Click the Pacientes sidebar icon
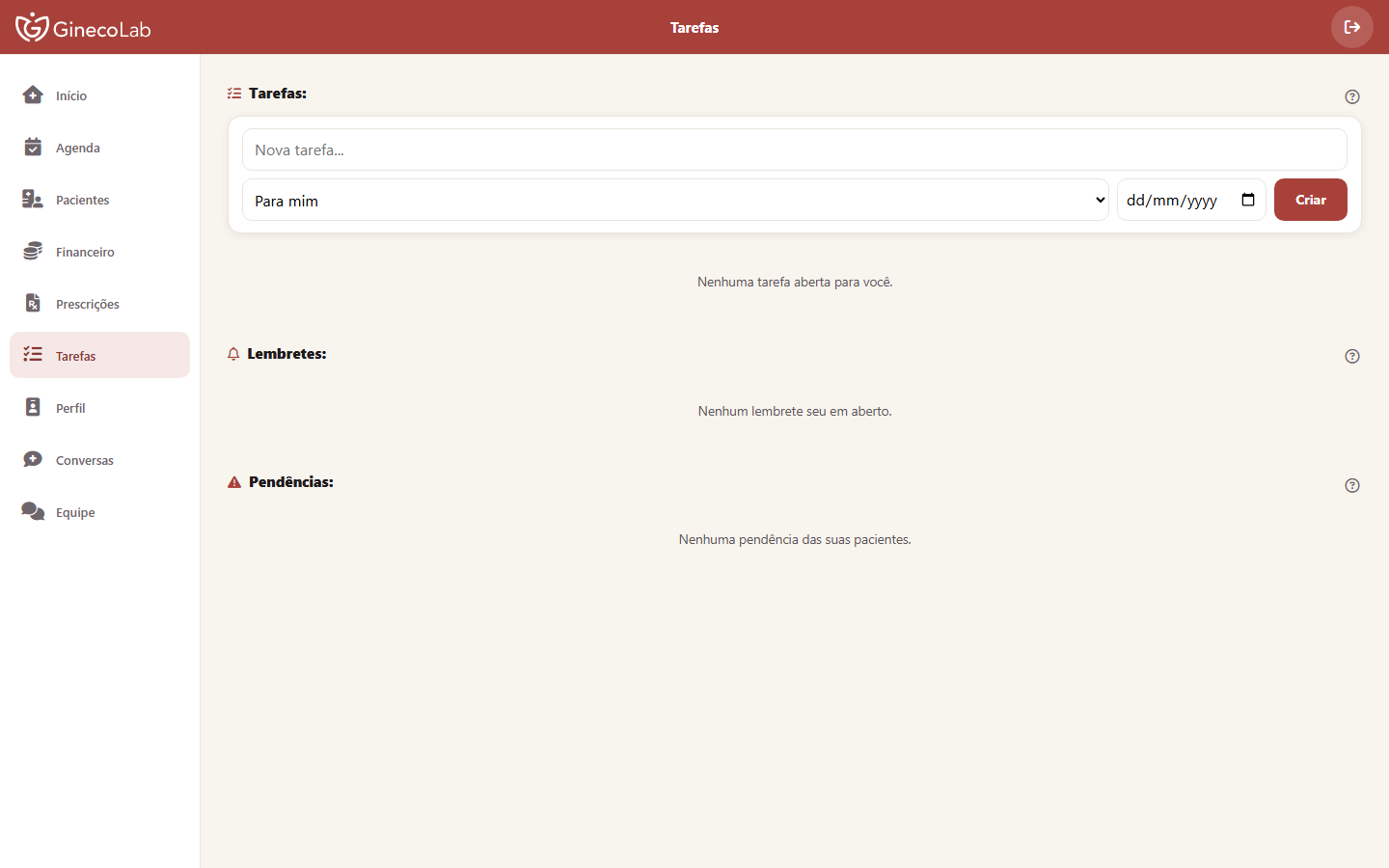The image size is (1389, 868). point(33,199)
